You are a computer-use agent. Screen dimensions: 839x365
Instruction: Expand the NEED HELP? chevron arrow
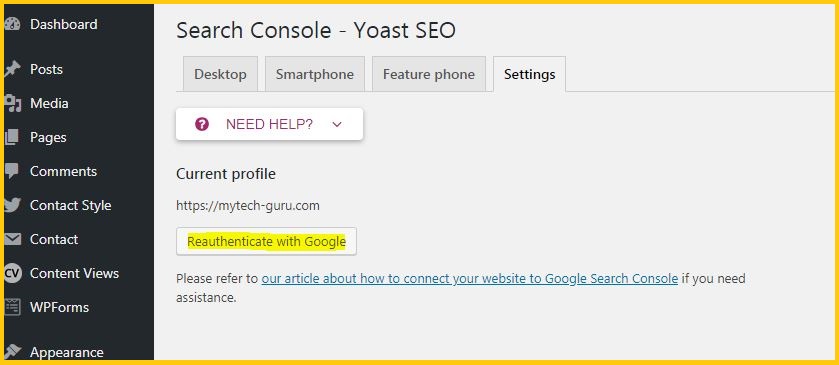337,125
